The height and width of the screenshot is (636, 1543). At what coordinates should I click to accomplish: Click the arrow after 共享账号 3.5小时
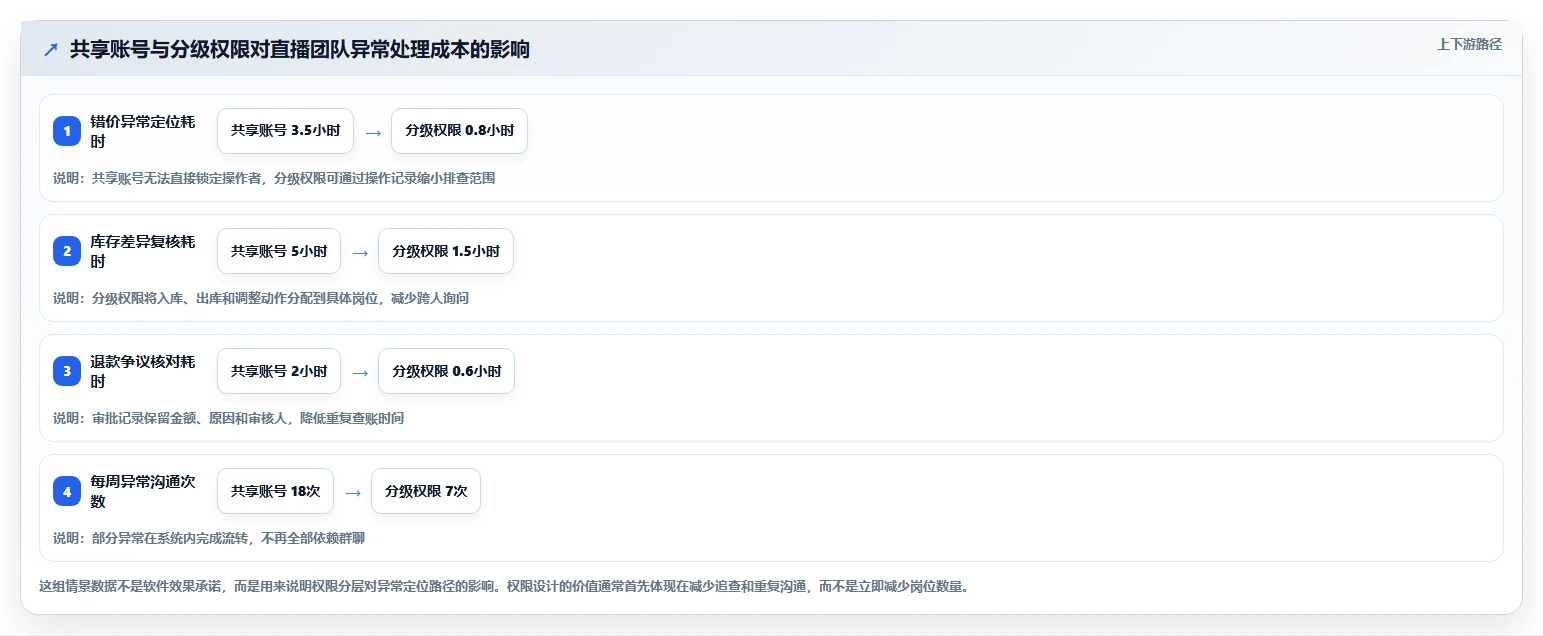pyautogui.click(x=373, y=132)
